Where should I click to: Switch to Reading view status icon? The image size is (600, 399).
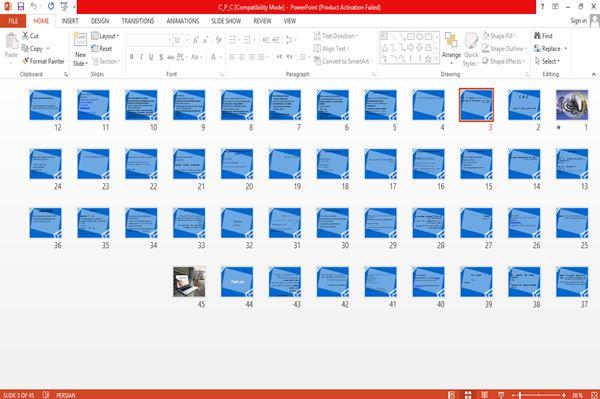tap(484, 395)
